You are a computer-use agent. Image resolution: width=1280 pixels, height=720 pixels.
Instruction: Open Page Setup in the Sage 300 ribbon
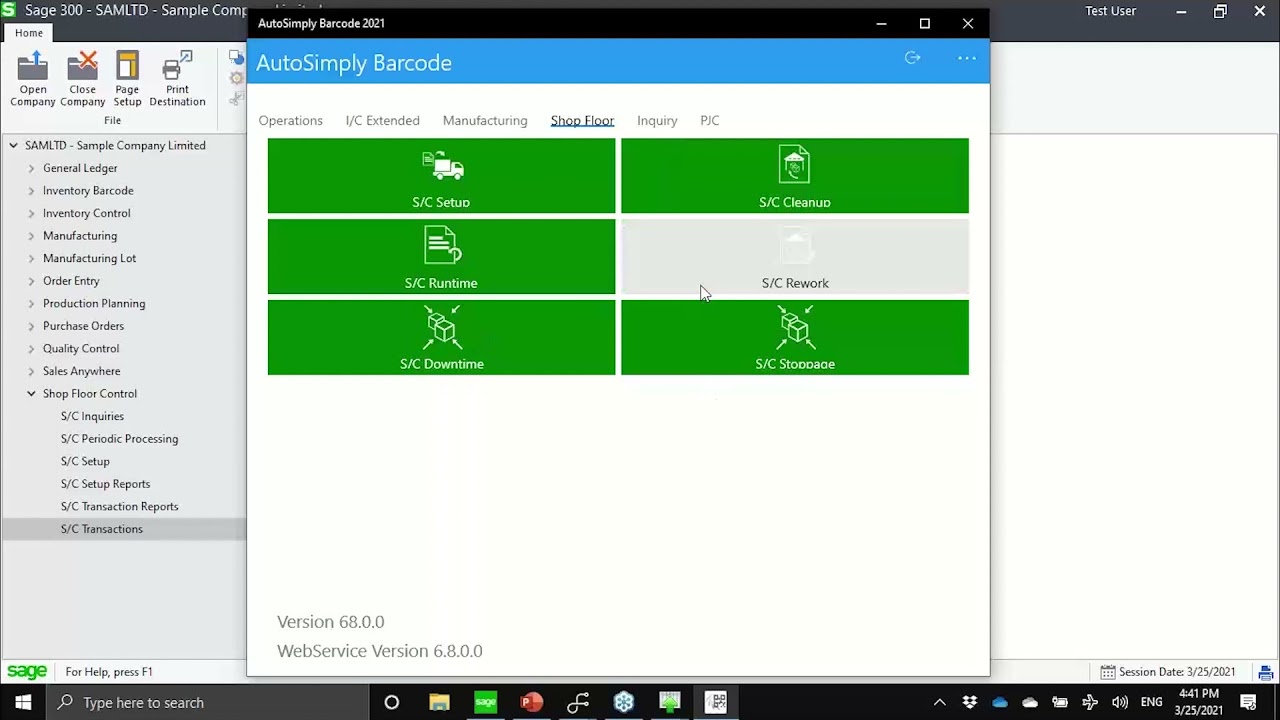(x=127, y=79)
